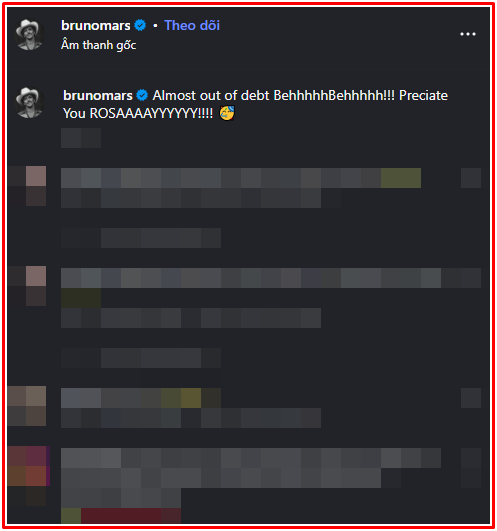Like the first blurred comment
This screenshot has height=531, width=497.
[x=471, y=178]
